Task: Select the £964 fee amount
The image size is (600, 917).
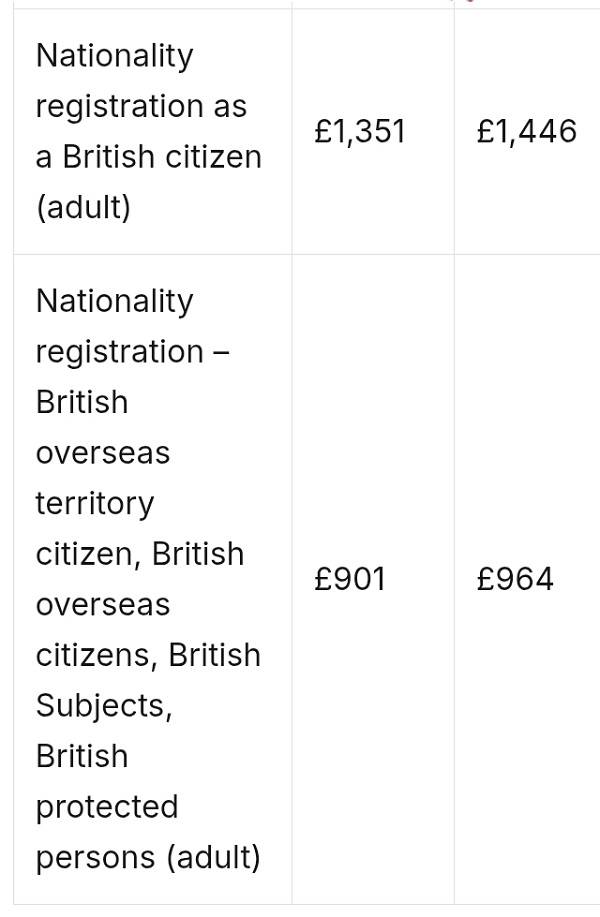Action: [515, 580]
